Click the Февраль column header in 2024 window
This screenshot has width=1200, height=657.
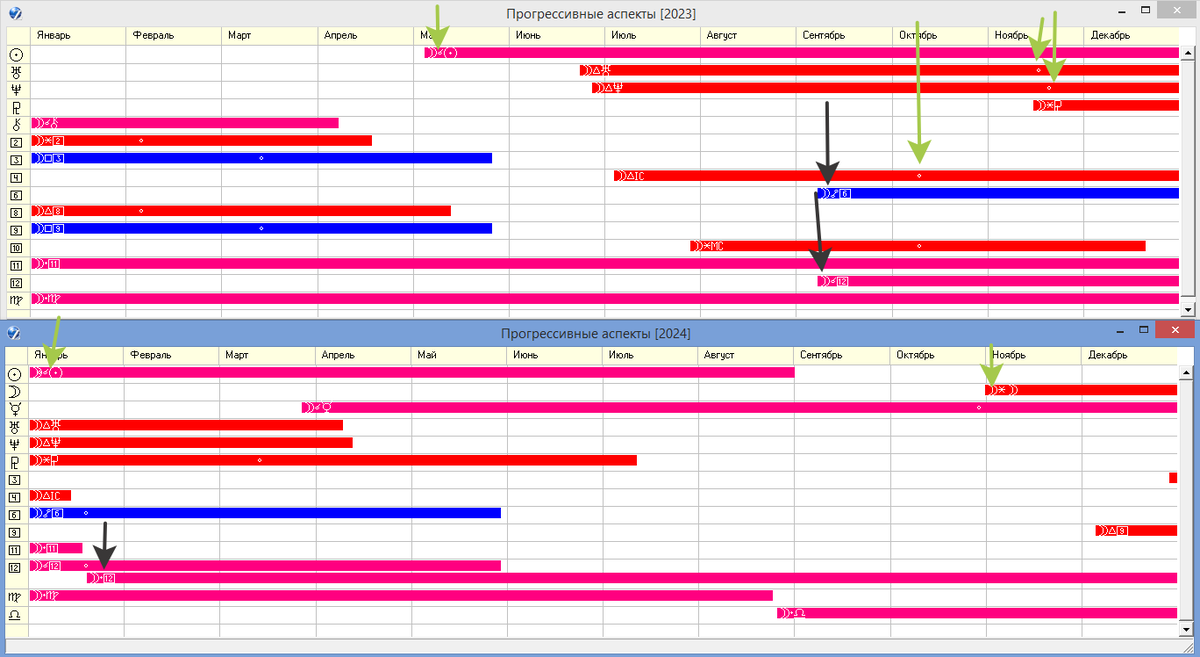172,355
